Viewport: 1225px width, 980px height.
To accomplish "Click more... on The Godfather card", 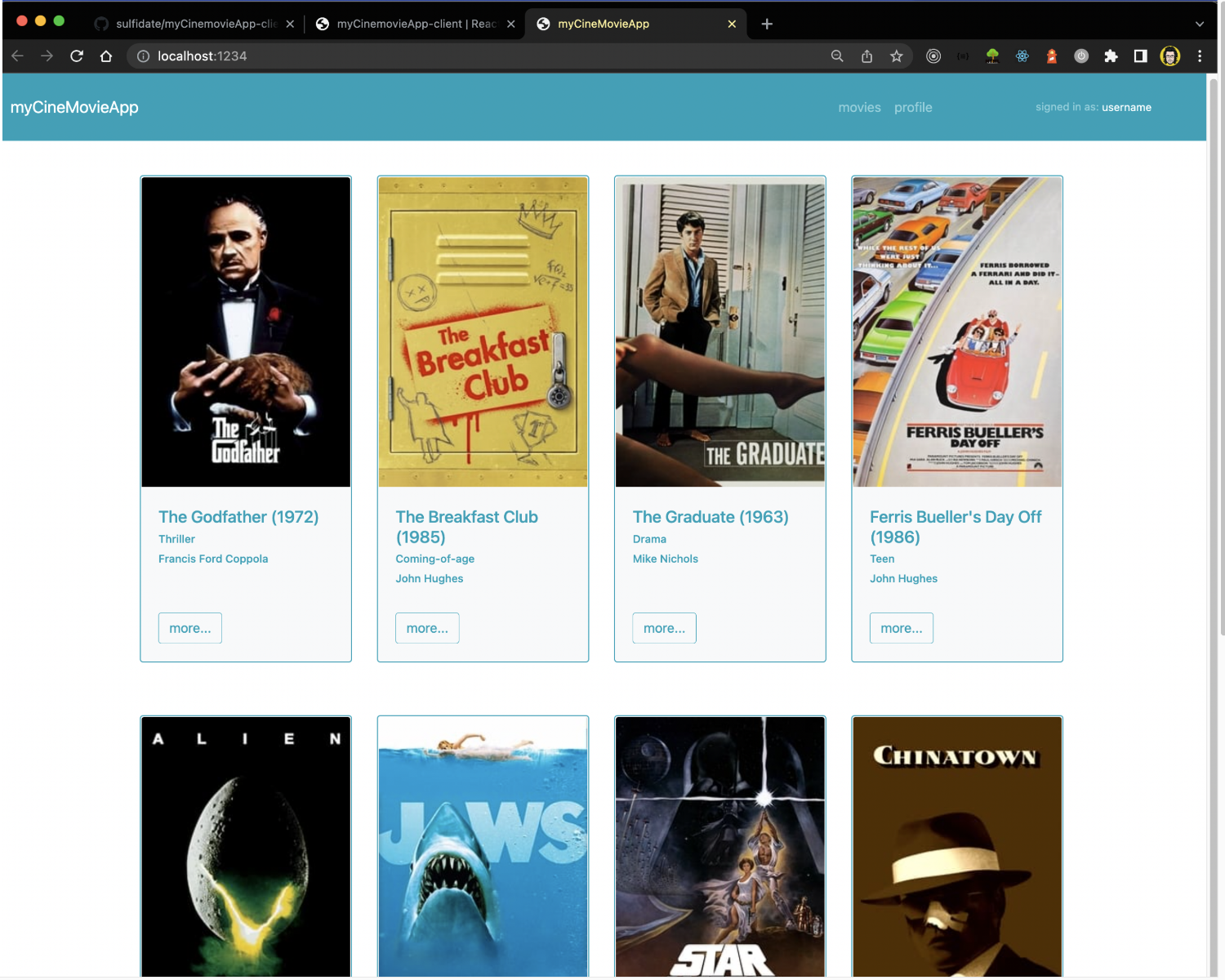I will (189, 628).
